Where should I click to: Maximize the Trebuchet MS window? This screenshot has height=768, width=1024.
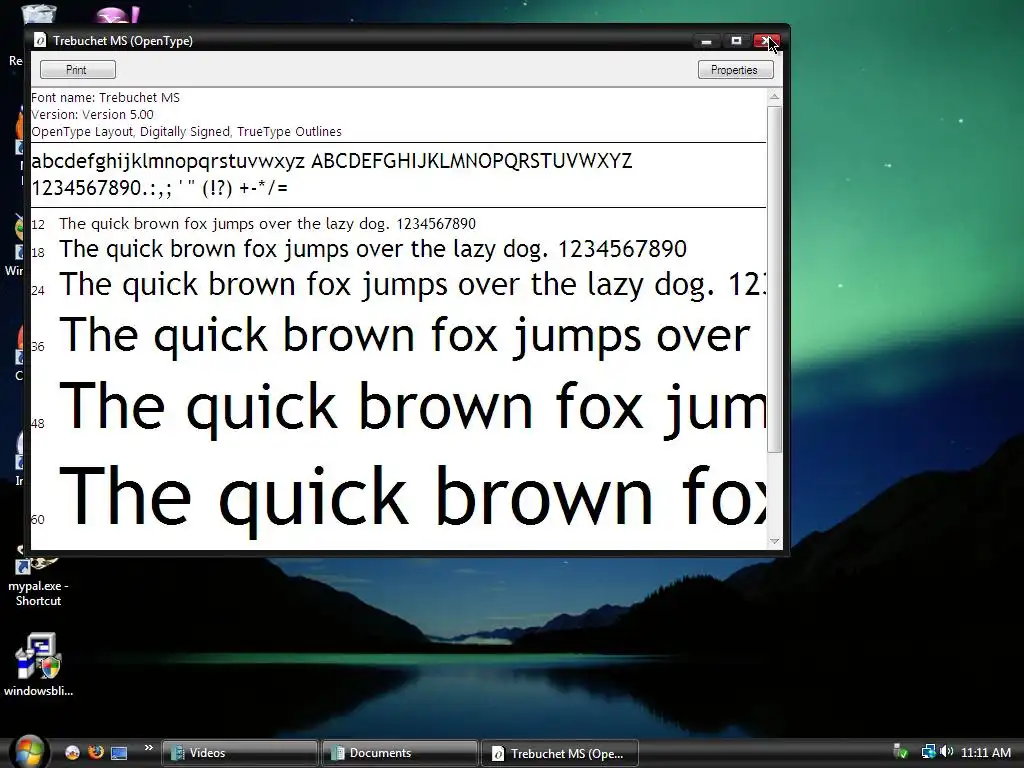point(736,41)
